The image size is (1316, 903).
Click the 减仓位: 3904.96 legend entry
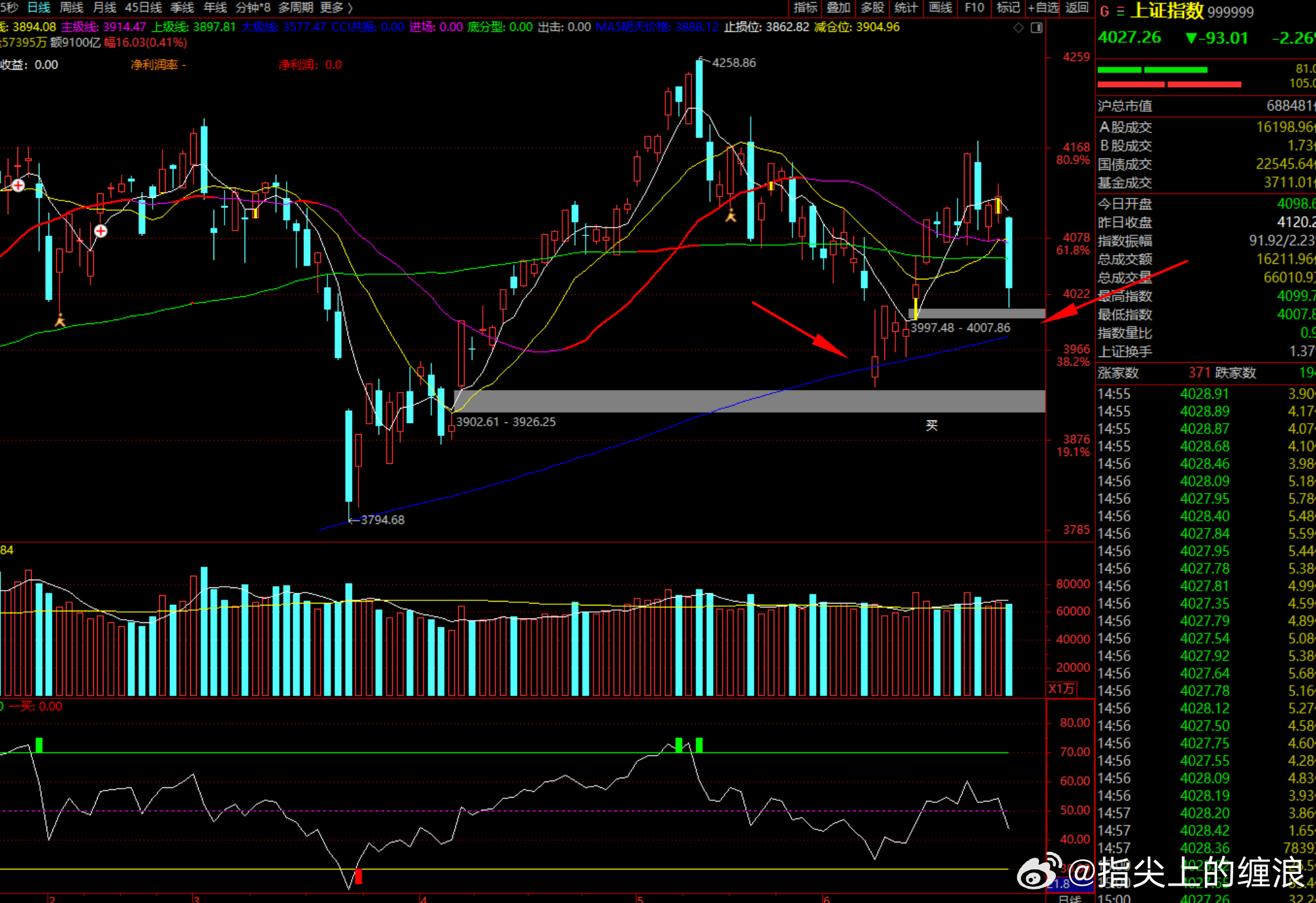pos(857,27)
